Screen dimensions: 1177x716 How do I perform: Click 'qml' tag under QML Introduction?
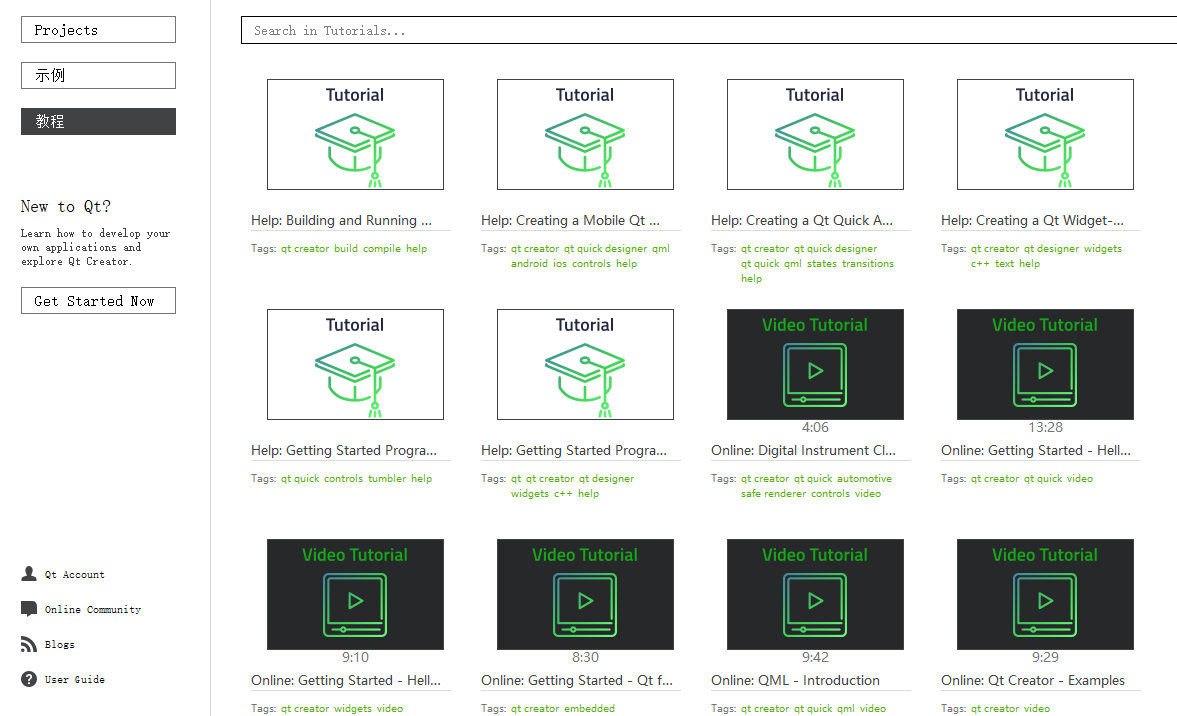click(846, 708)
